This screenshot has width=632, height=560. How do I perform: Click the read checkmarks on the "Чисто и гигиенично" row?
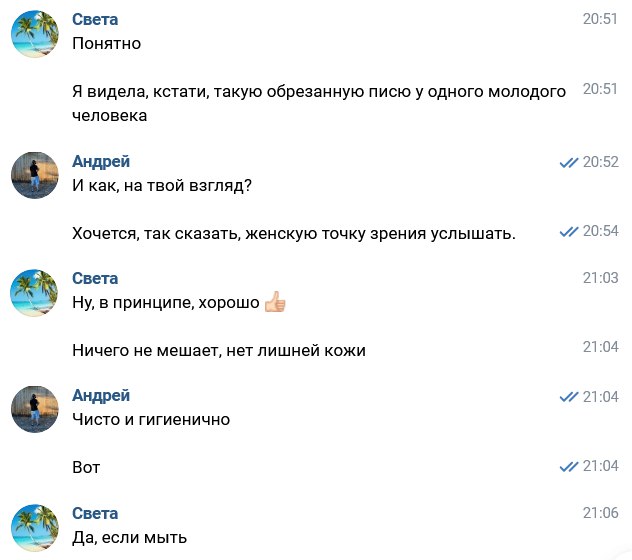(x=569, y=397)
